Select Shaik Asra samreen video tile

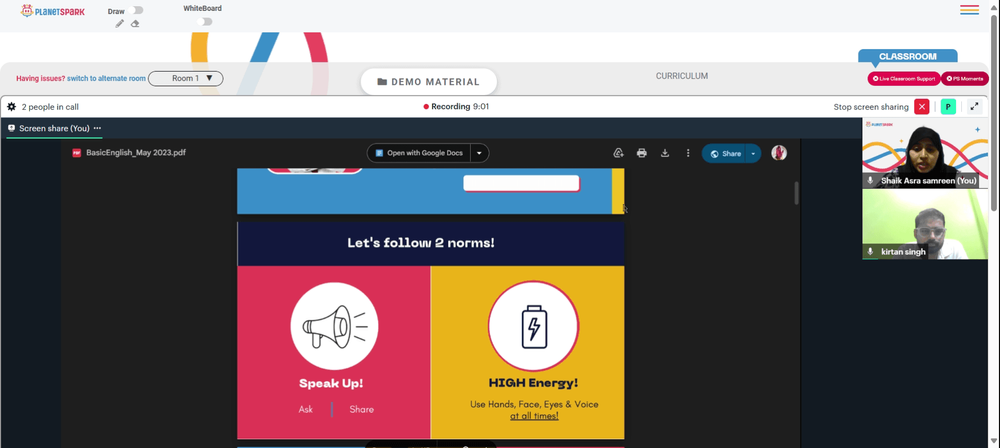tap(925, 153)
